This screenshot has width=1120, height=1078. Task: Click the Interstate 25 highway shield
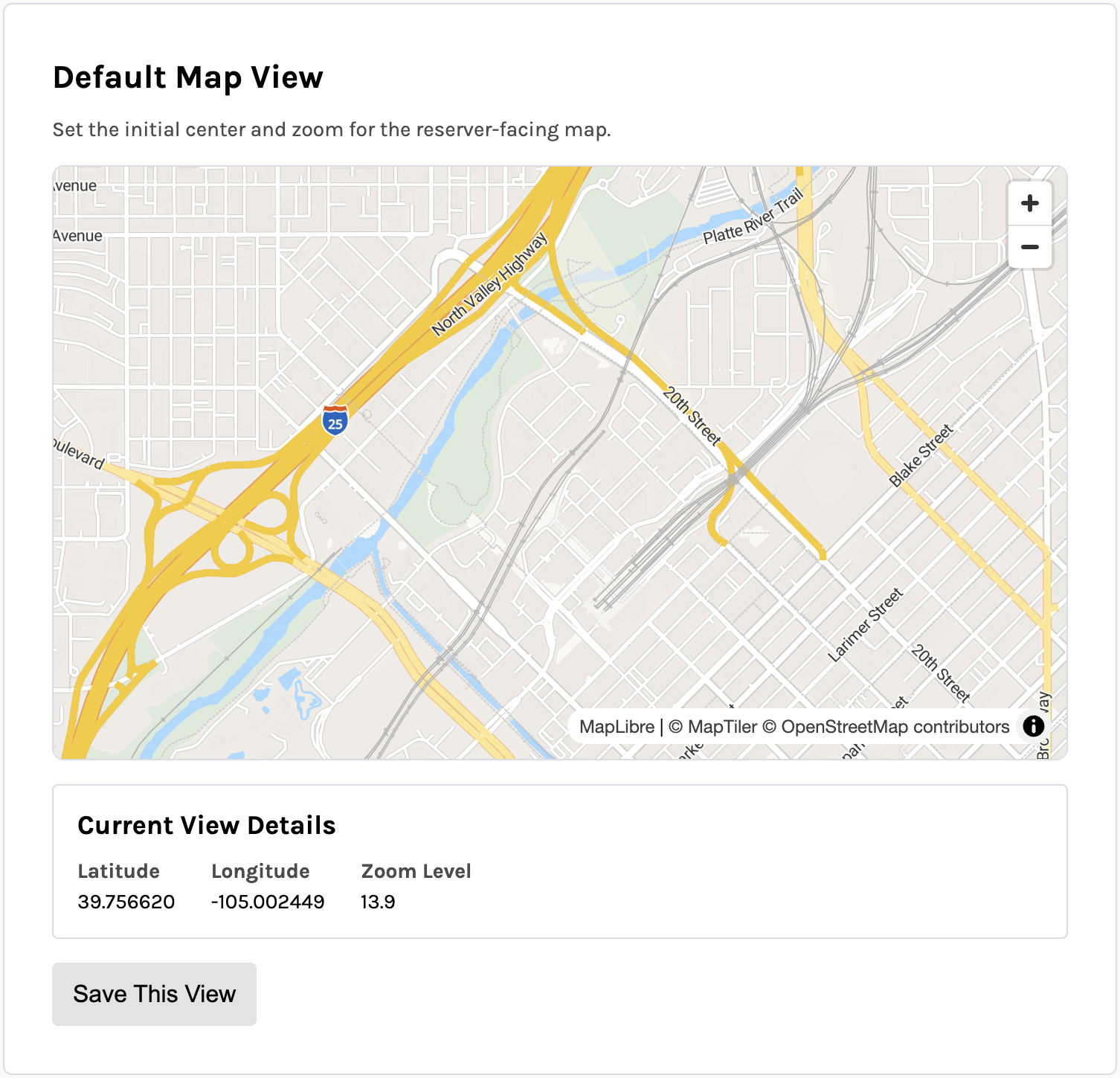[335, 420]
